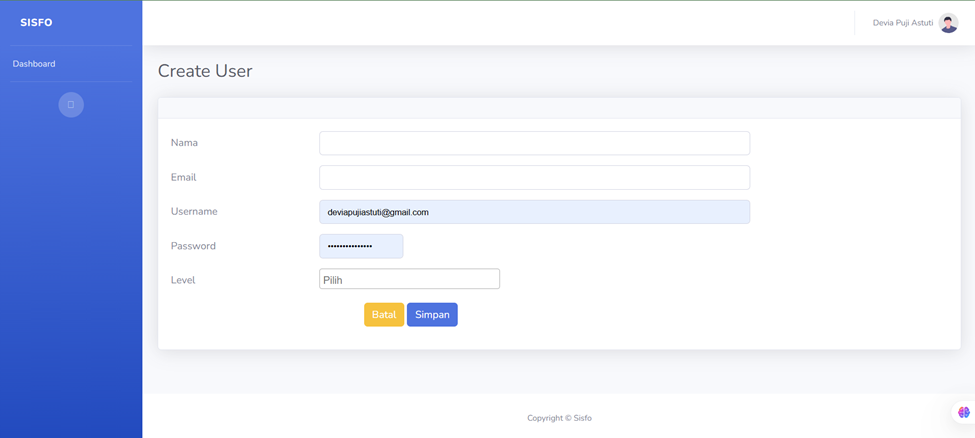The height and width of the screenshot is (438, 975).
Task: Click the Level field label
Action: tap(183, 281)
